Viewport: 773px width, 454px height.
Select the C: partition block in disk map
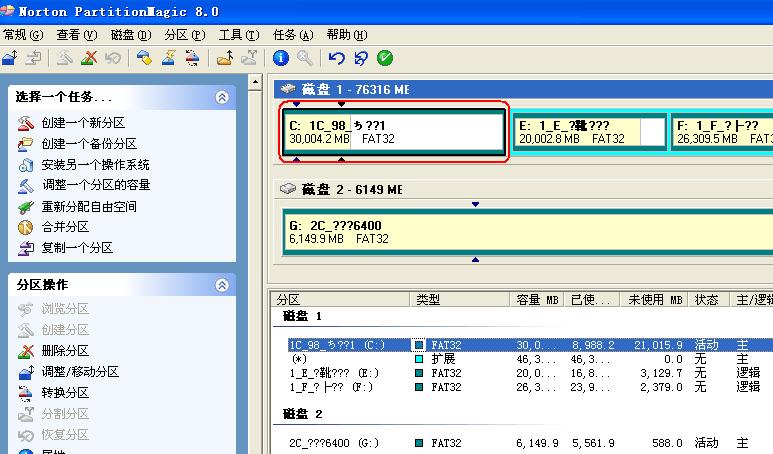(394, 132)
